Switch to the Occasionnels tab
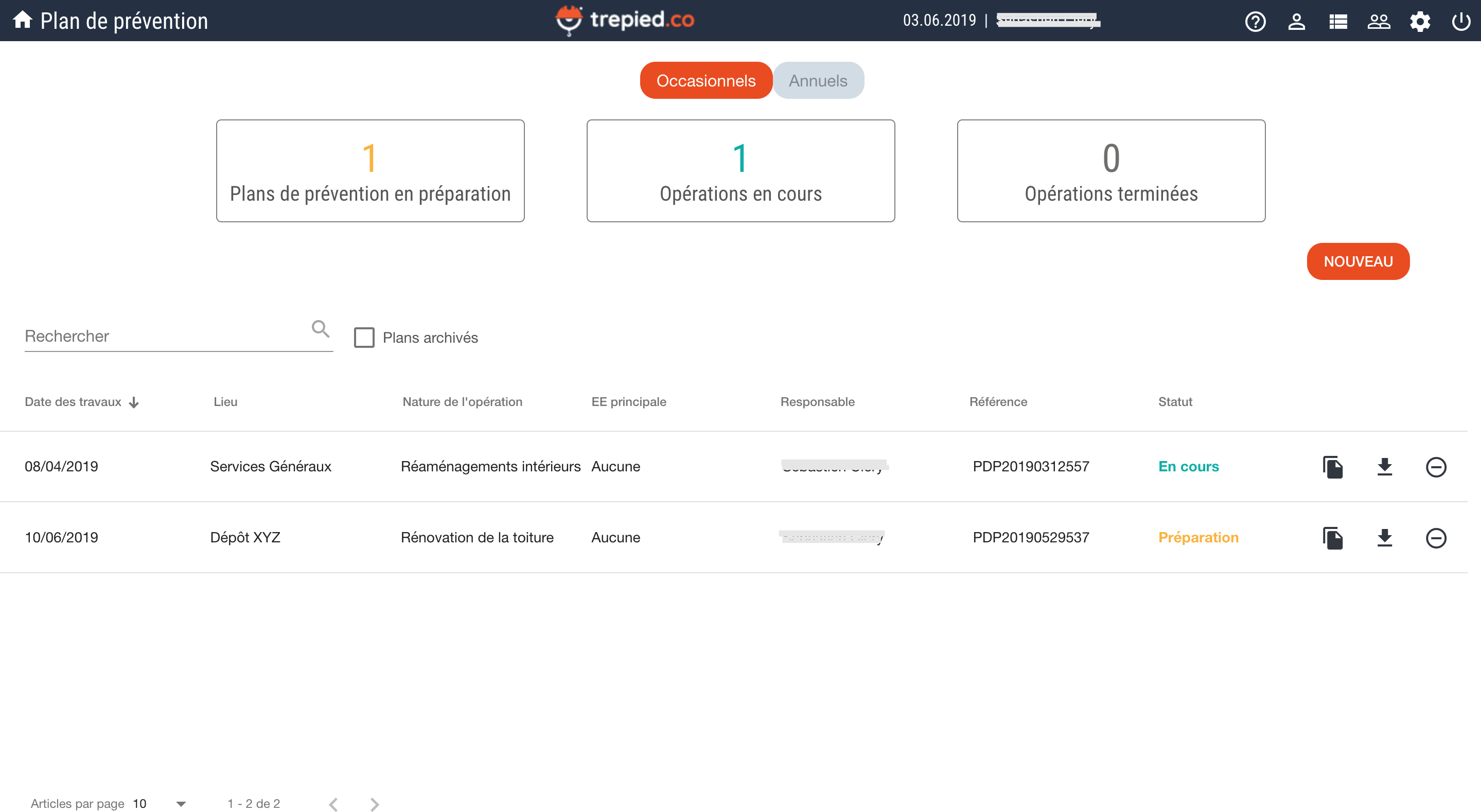The image size is (1481, 812). [706, 80]
